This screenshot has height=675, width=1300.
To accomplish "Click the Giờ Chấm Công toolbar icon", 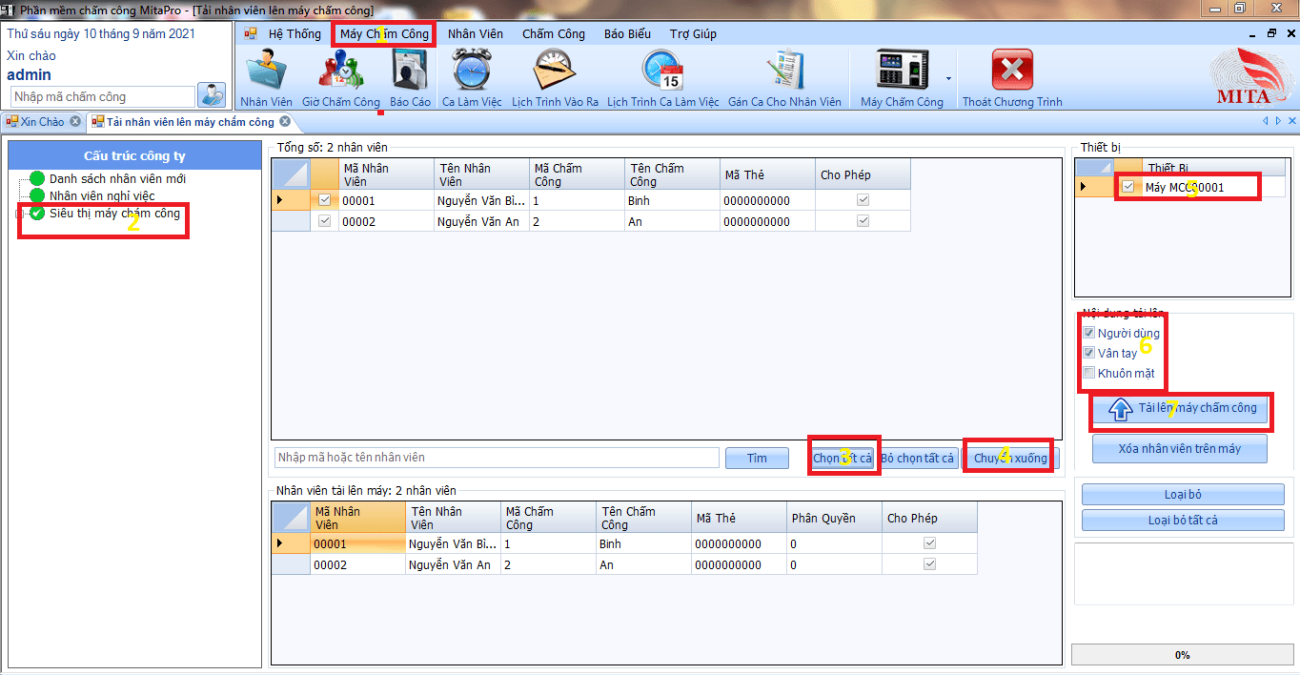I will pos(341,78).
